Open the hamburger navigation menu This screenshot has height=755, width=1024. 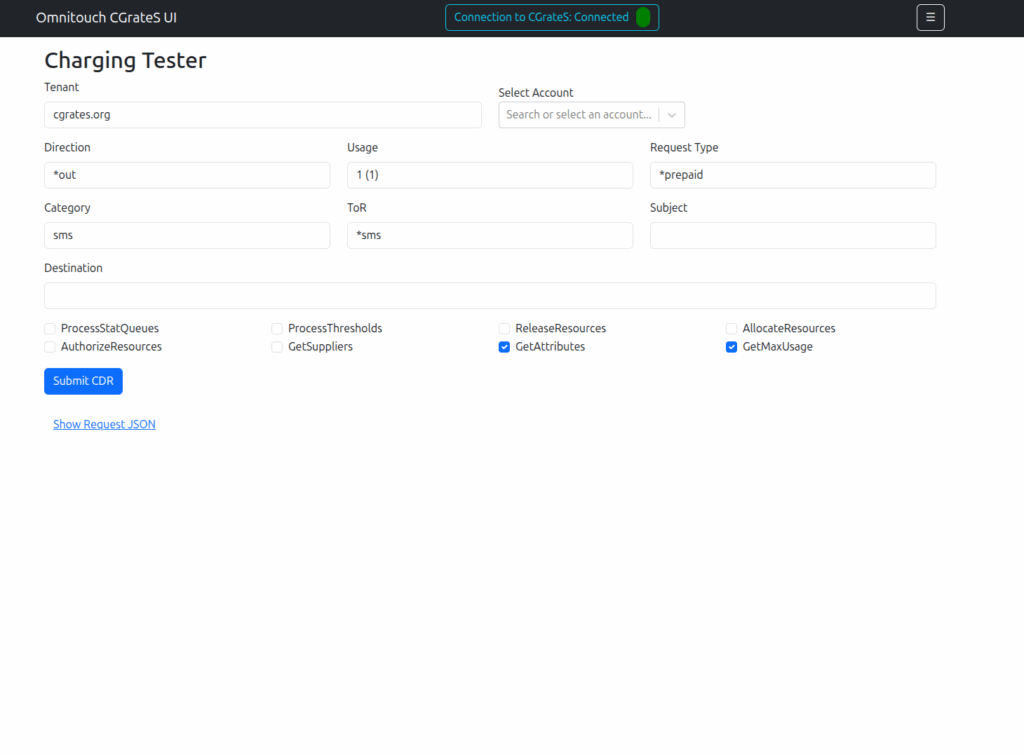tap(930, 17)
